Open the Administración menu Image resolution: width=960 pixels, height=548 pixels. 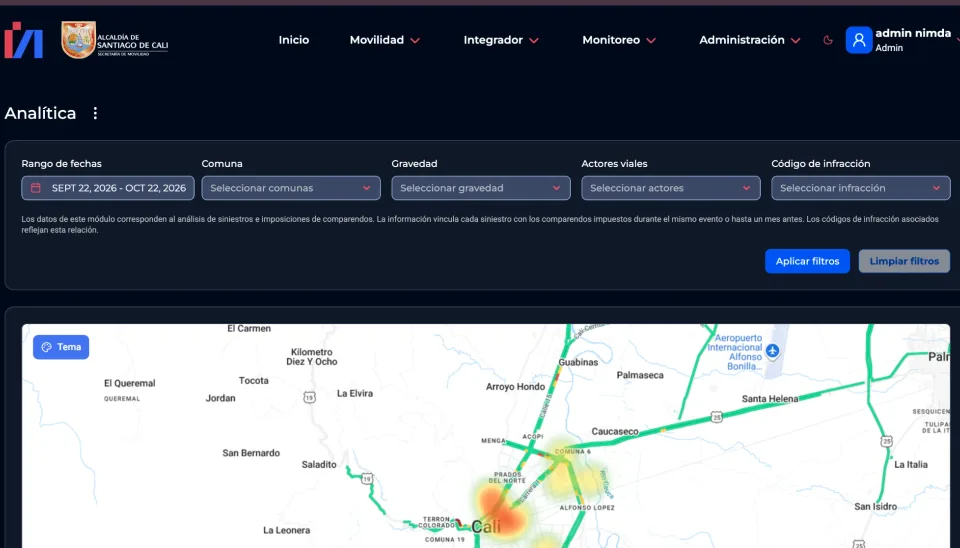(749, 40)
